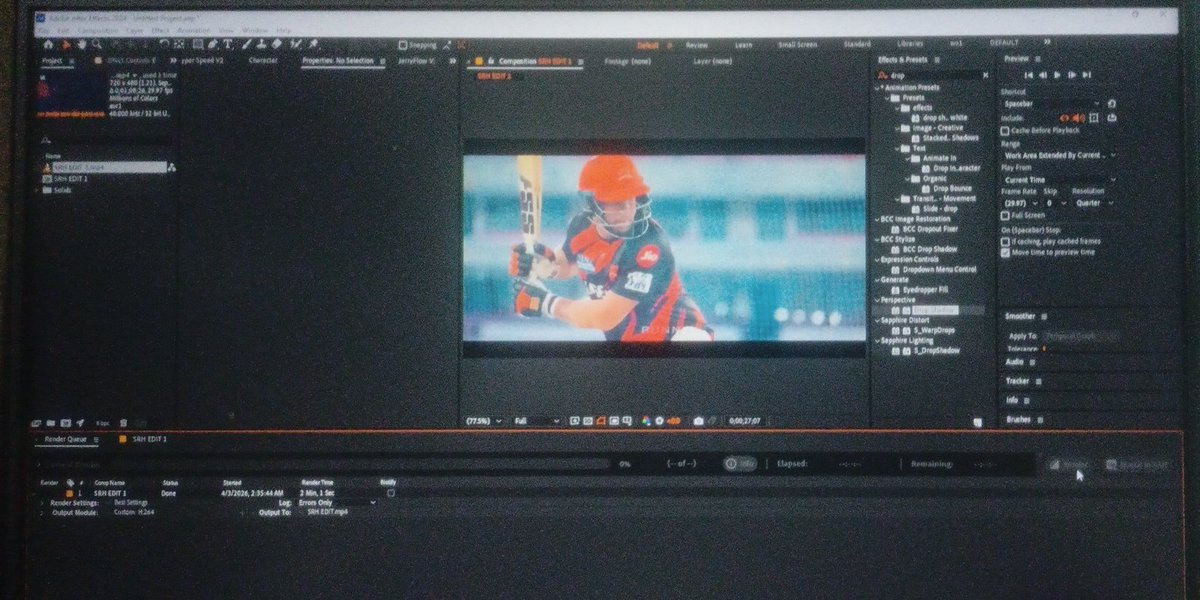1200x600 pixels.
Task: Open the Effect menu
Action: point(160,31)
